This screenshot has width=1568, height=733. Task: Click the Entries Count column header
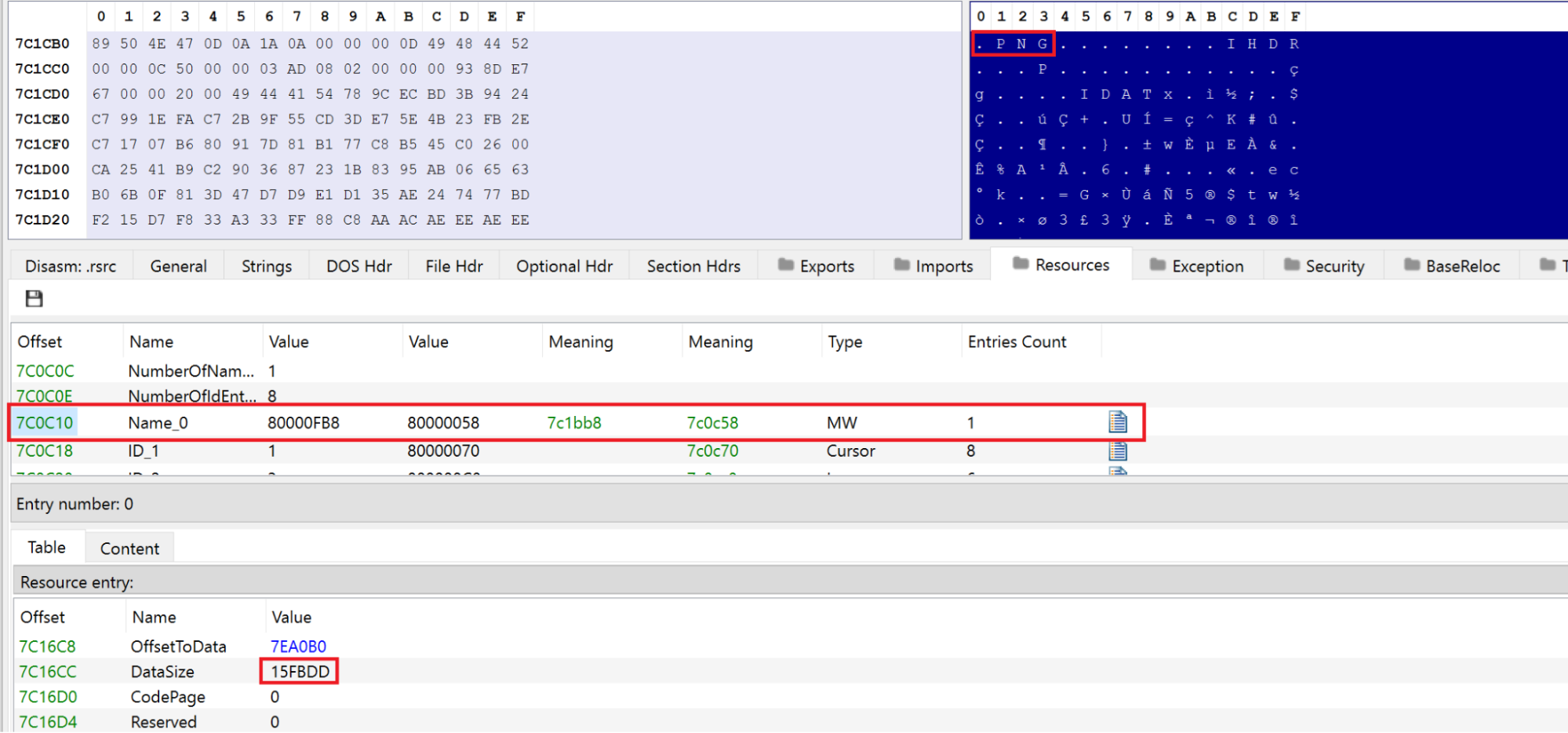pyautogui.click(x=1017, y=342)
